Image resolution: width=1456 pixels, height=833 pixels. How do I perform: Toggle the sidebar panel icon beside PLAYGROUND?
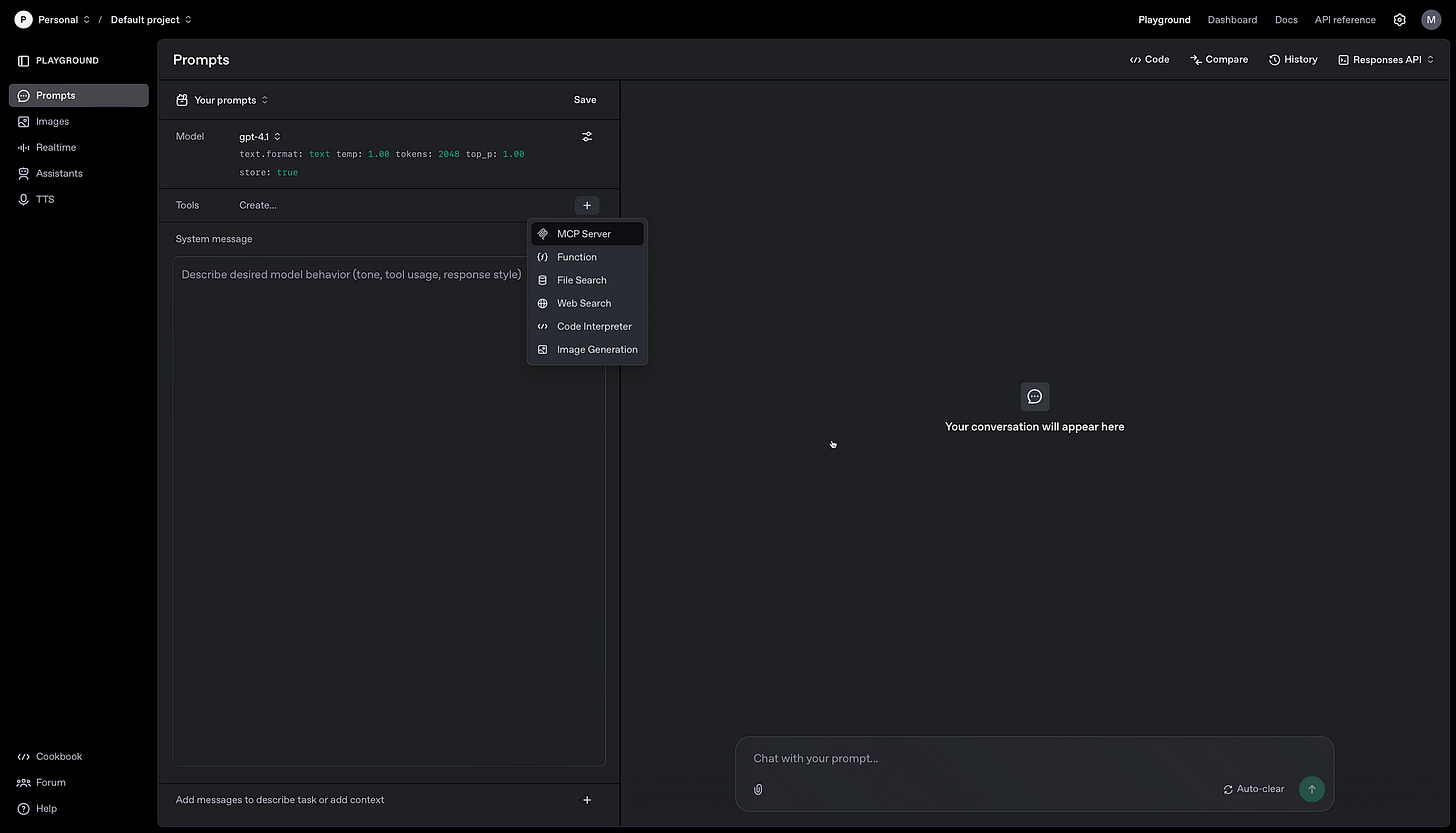pos(24,61)
